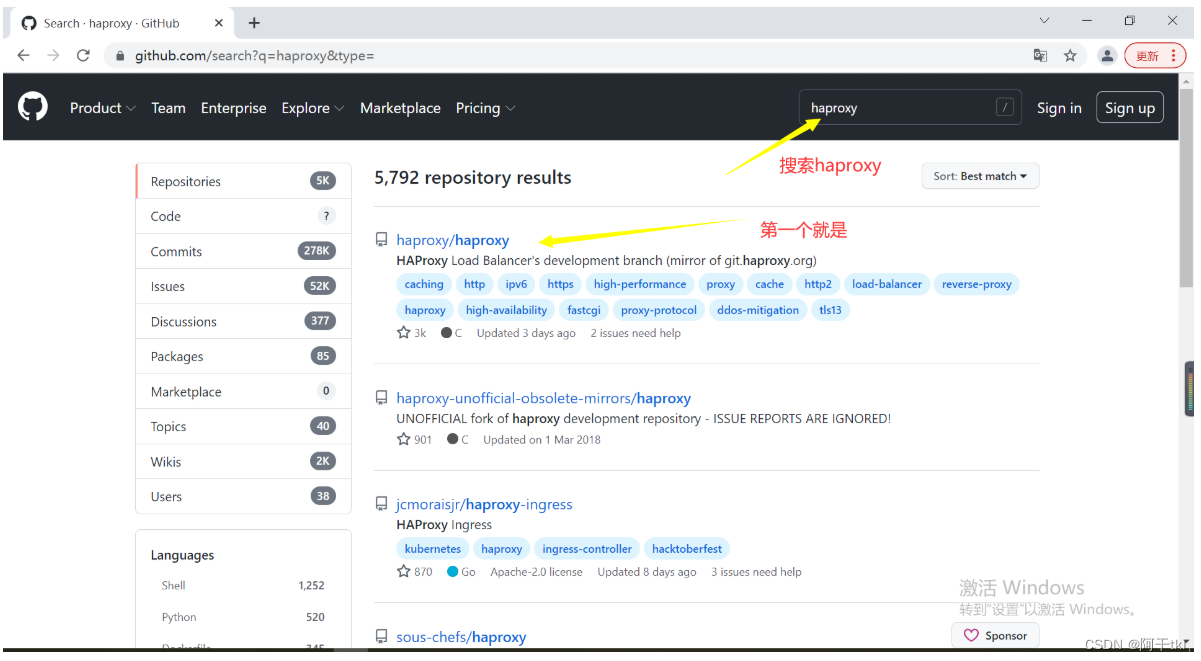Open sous-chefs/haproxy repository
1201x661 pixels.
(461, 637)
